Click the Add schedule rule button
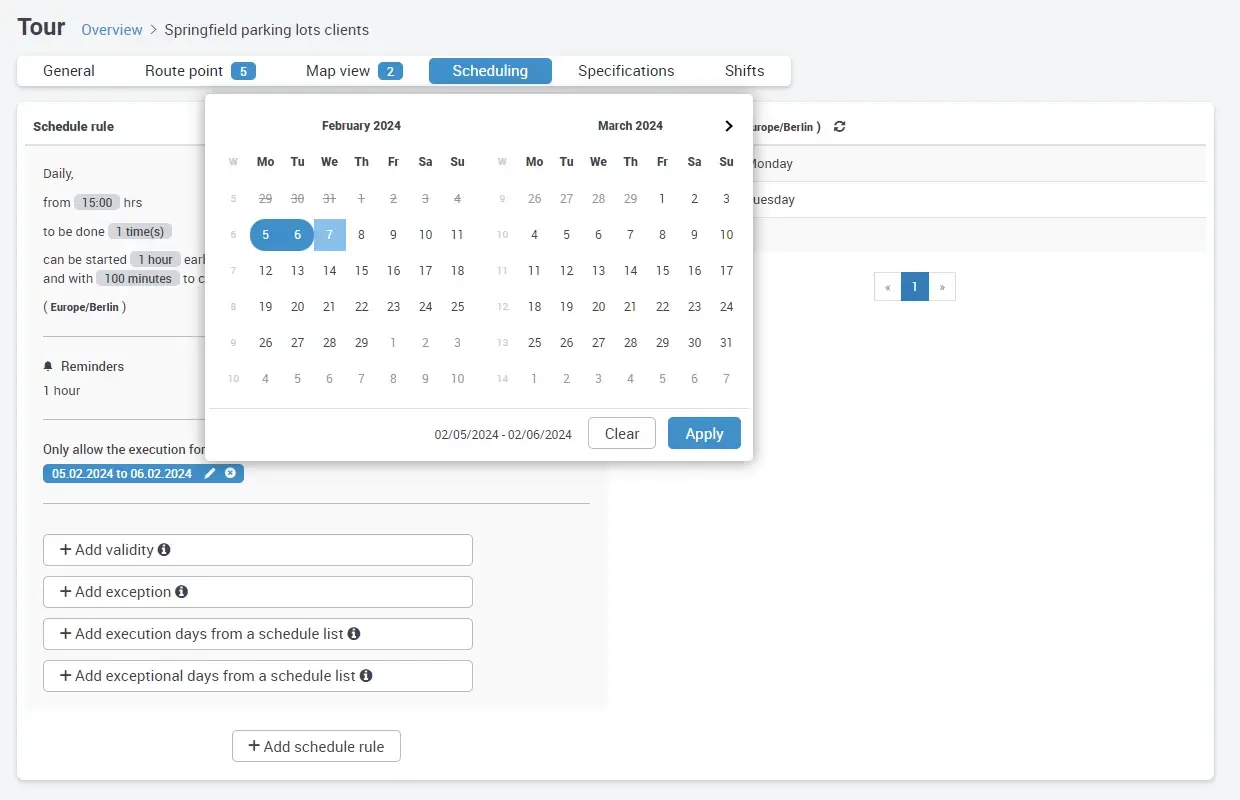The height and width of the screenshot is (800, 1240). click(316, 746)
